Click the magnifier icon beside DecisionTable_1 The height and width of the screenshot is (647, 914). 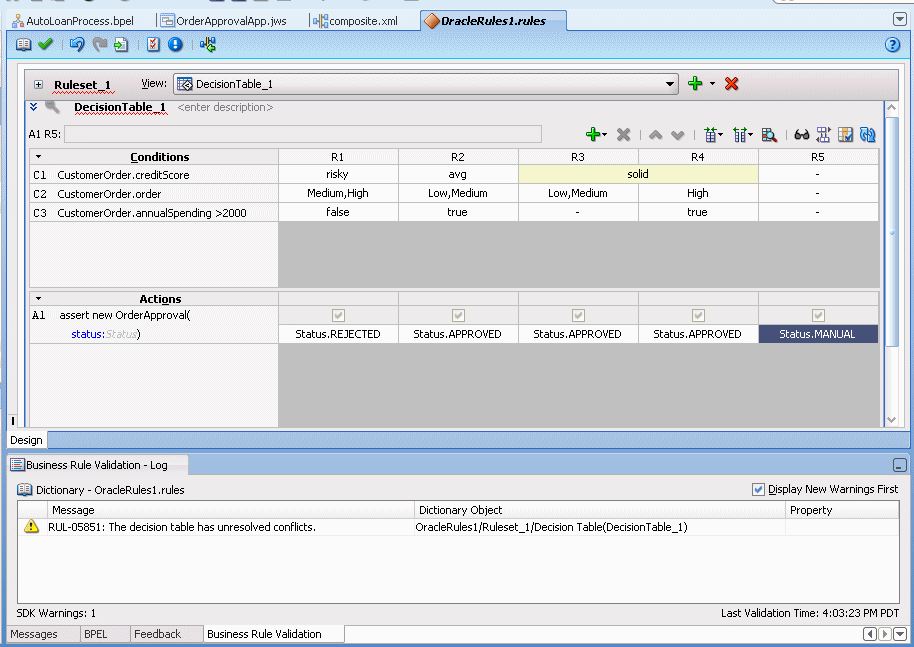(52, 107)
